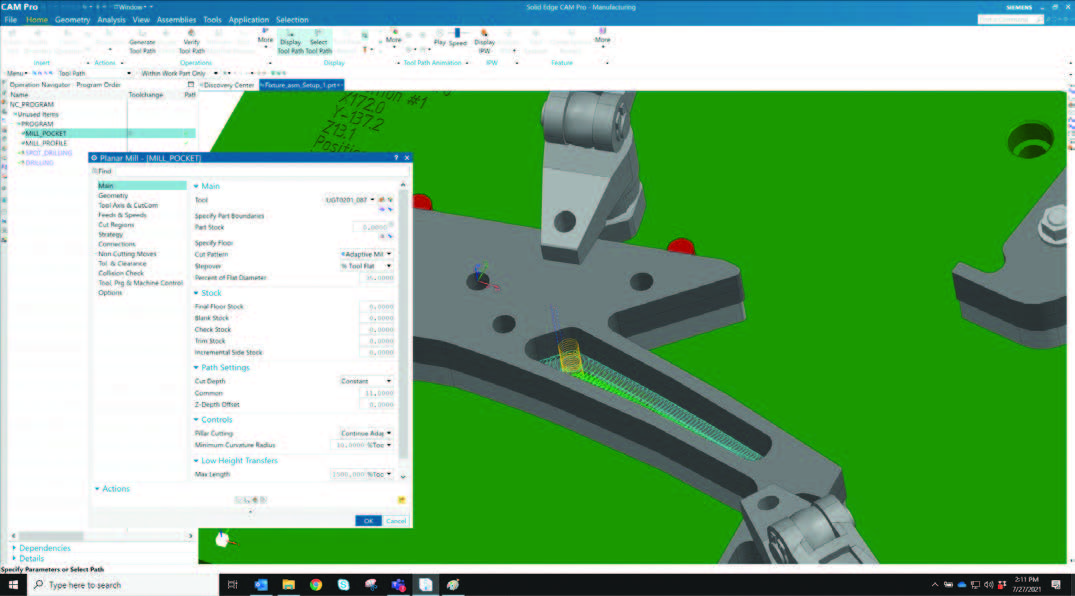Screen dimensions: 1075x596
Task: Open More in the Operations group
Action: (x=265, y=36)
